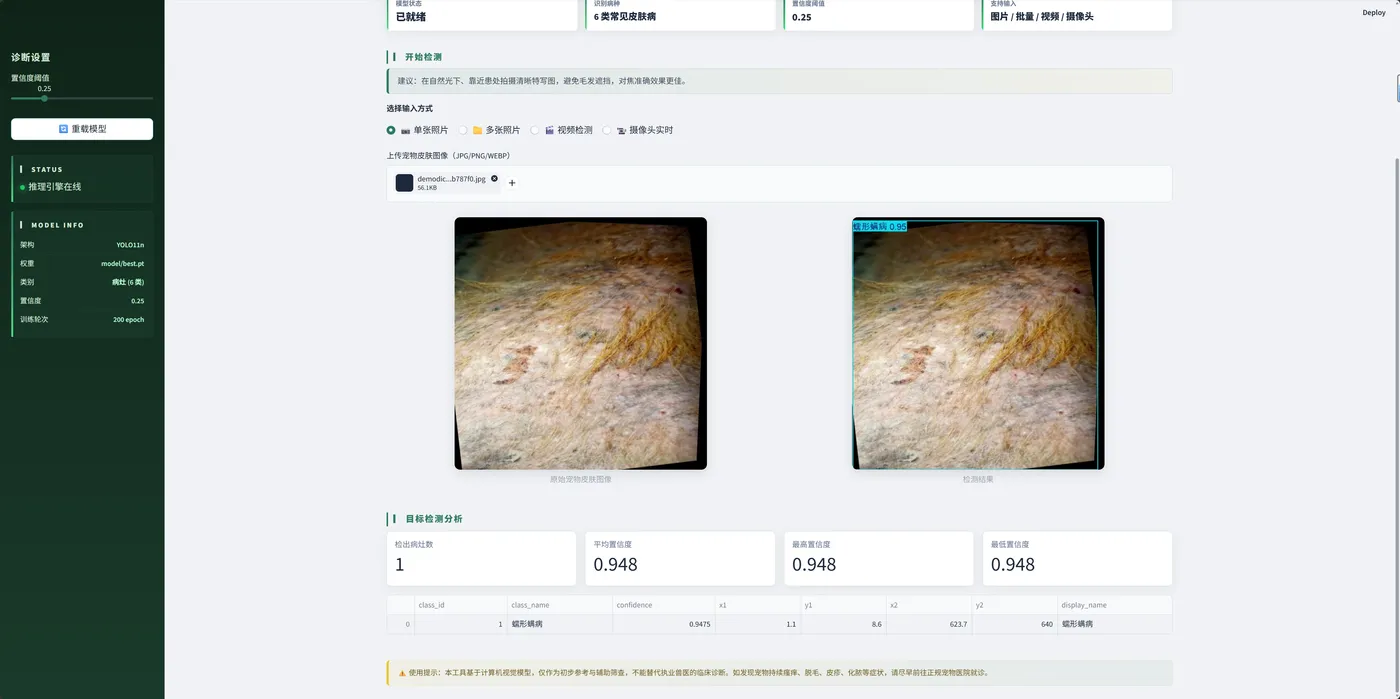Click the class_name column header
1400x699 pixels.
[x=560, y=605]
